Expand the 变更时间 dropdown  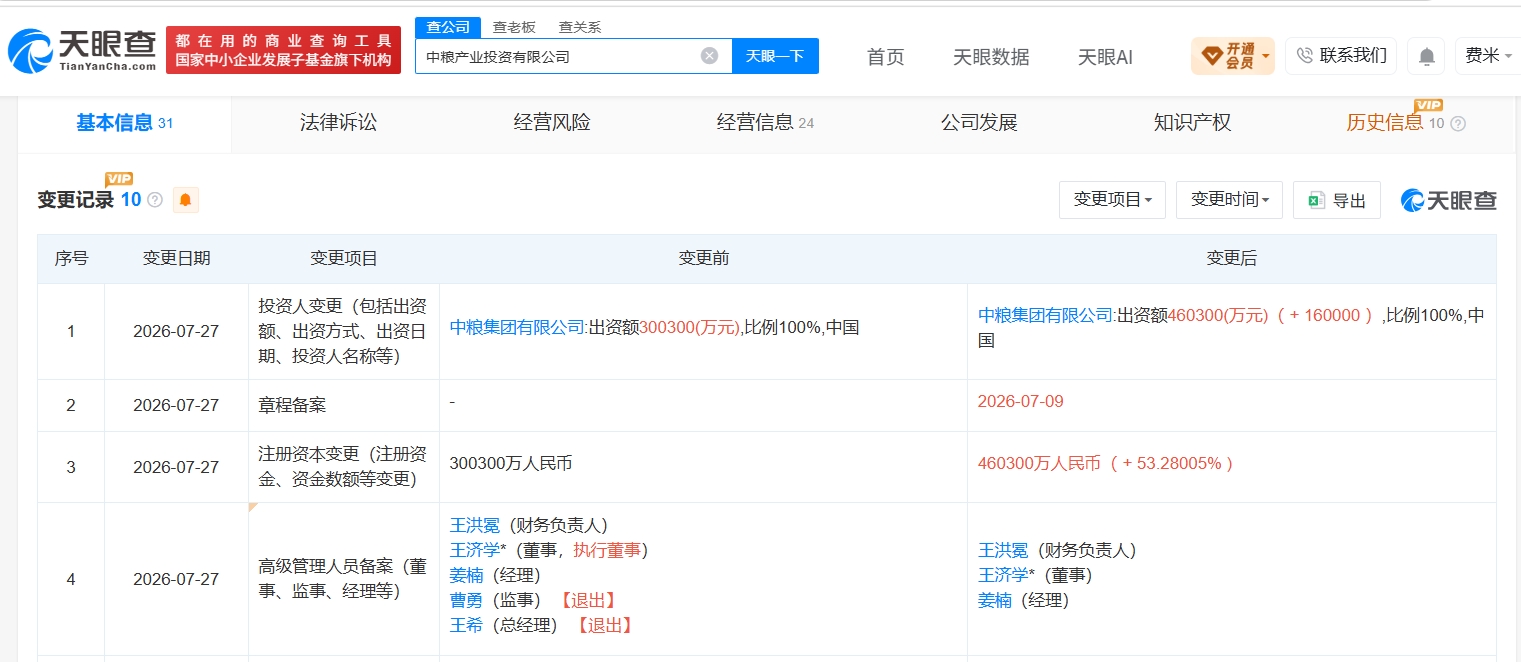[1229, 200]
